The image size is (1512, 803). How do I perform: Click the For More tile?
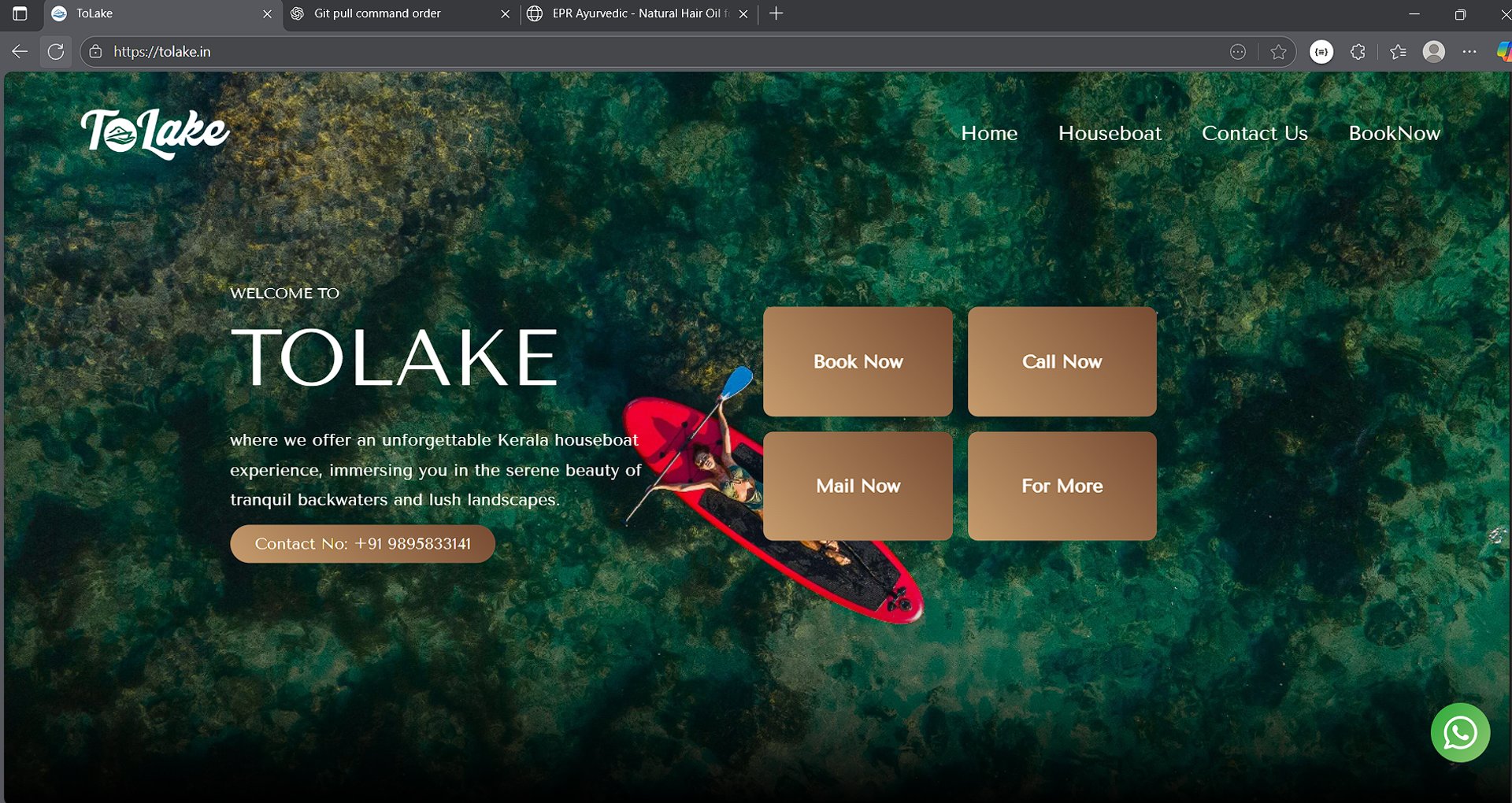[x=1062, y=486]
